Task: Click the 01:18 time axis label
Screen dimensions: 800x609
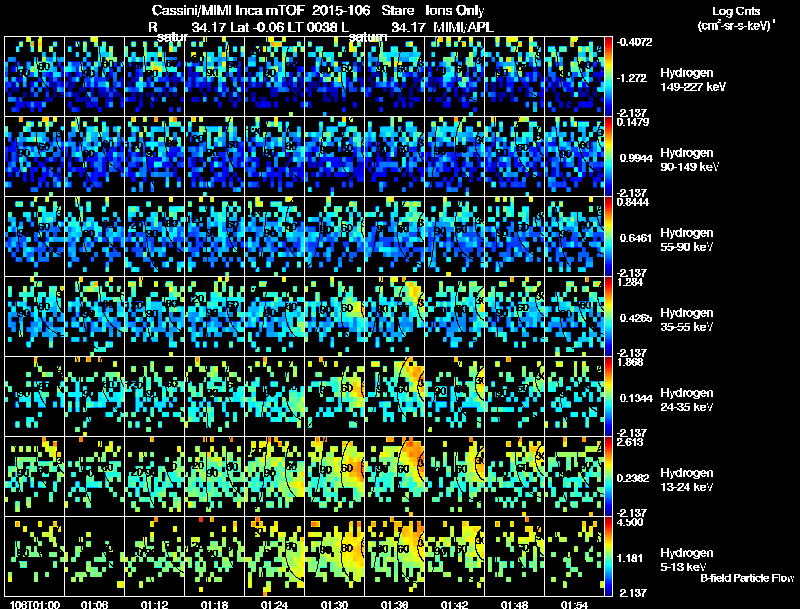Action: tap(214, 605)
